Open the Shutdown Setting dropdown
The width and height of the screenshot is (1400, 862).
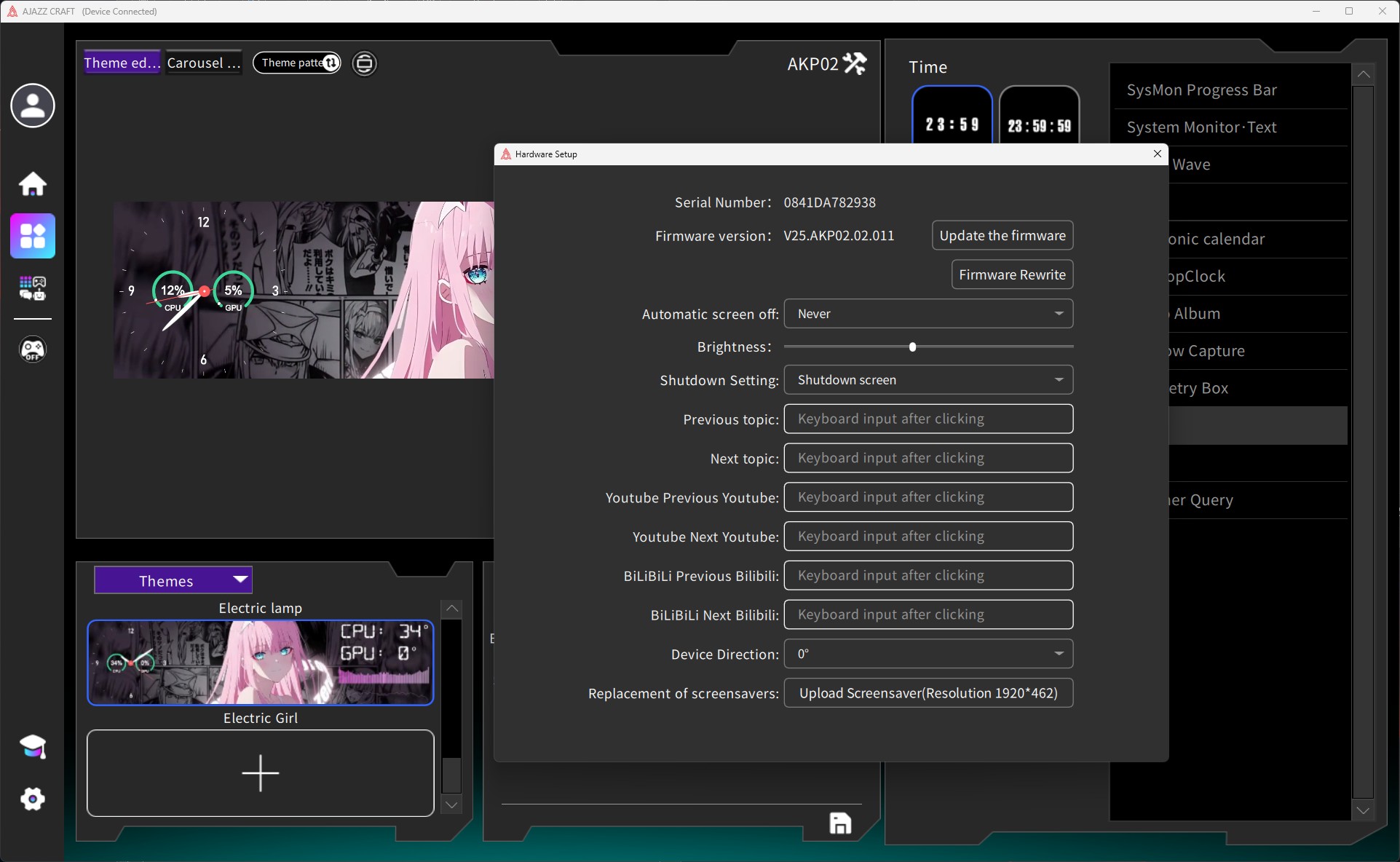pos(928,380)
